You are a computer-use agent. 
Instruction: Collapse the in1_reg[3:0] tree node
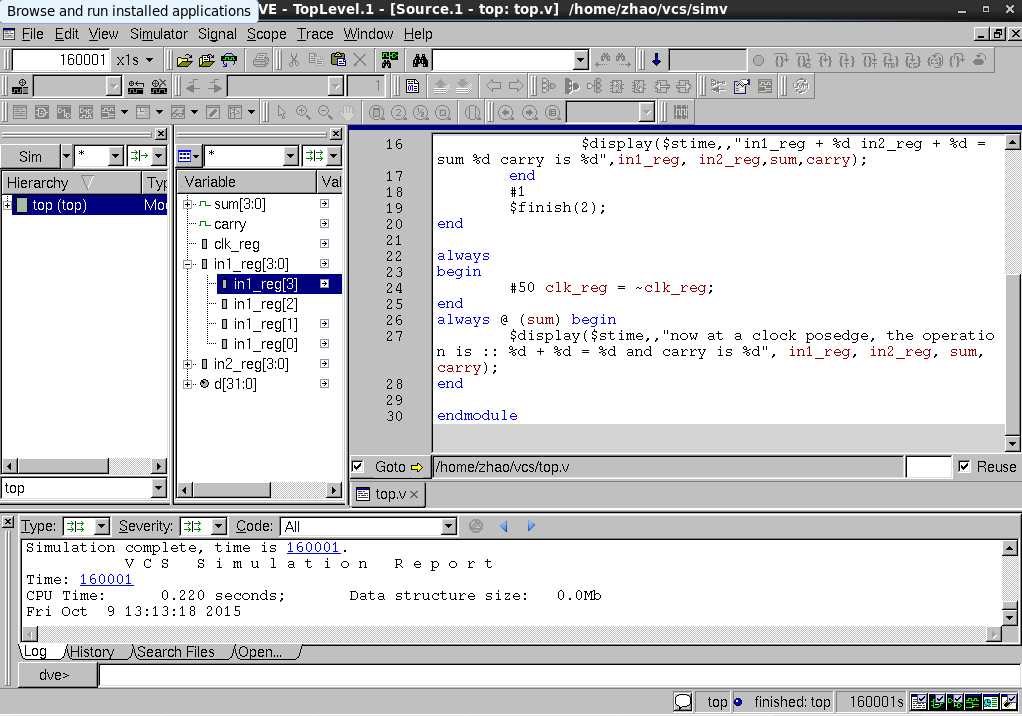[188, 264]
